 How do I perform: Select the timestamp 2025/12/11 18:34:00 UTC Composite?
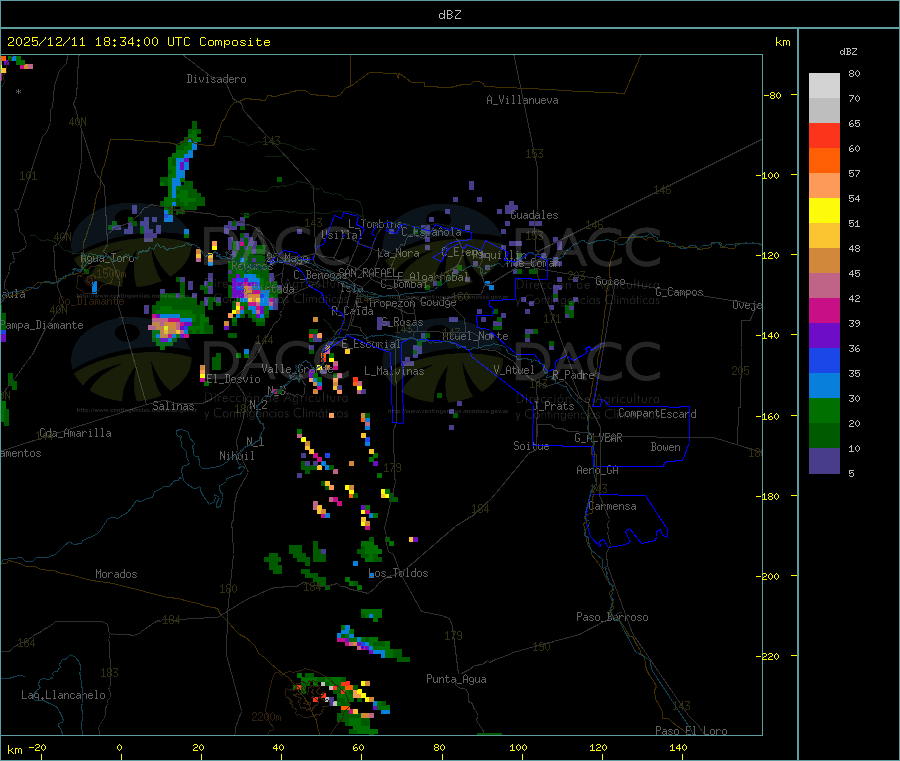[138, 42]
